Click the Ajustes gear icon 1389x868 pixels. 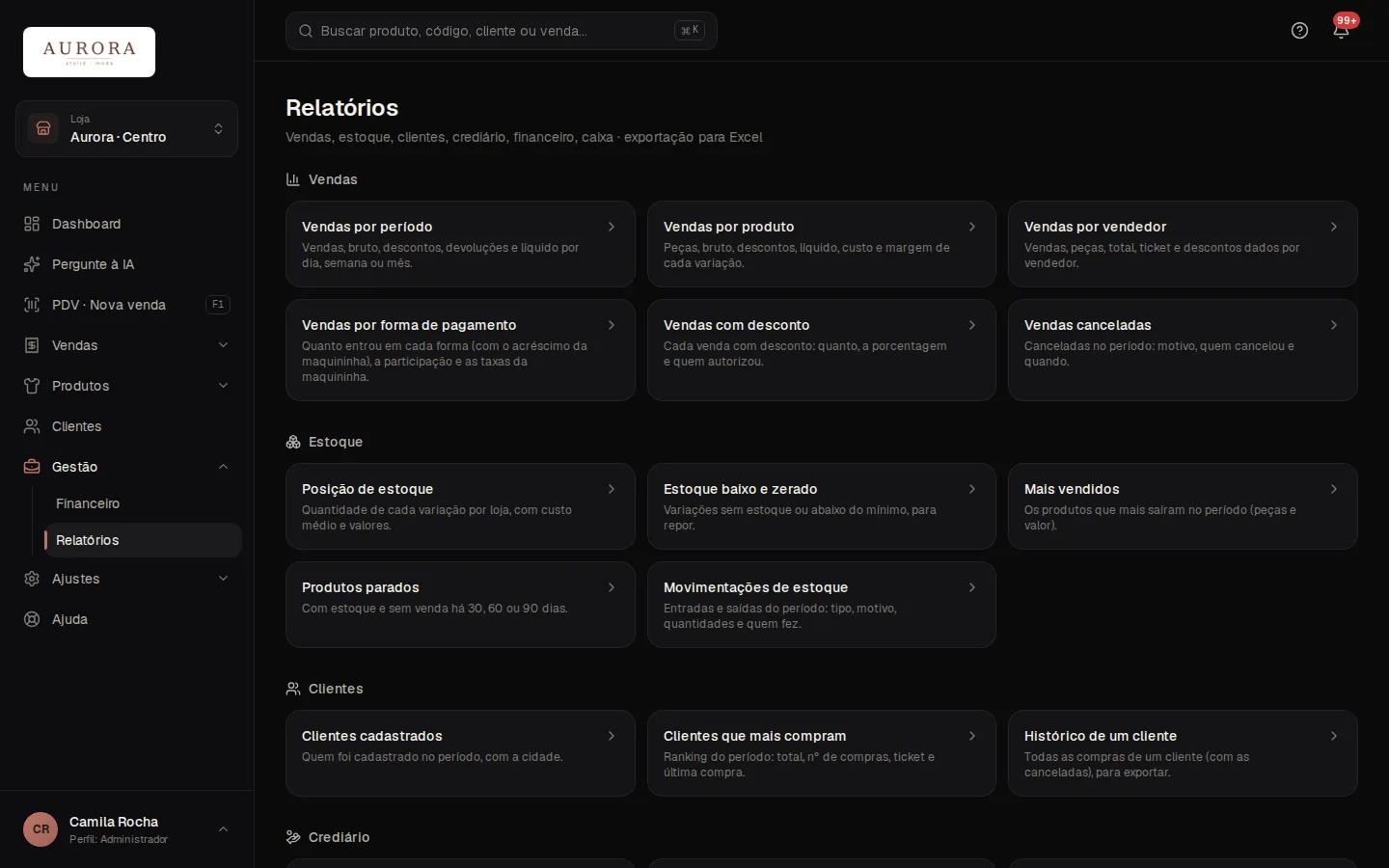[32, 579]
